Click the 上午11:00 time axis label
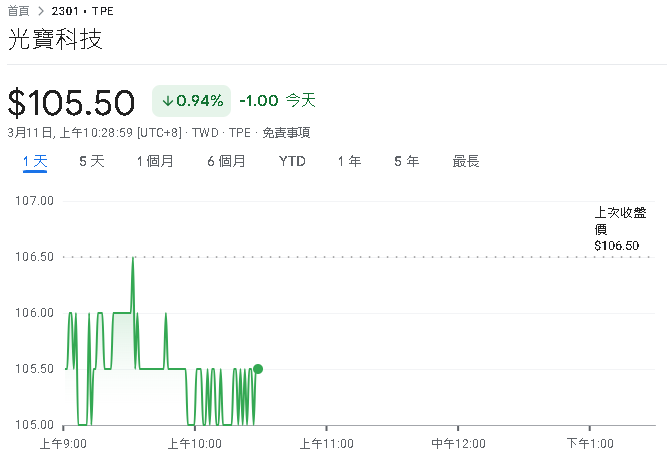The width and height of the screenshot is (667, 463). click(326, 444)
